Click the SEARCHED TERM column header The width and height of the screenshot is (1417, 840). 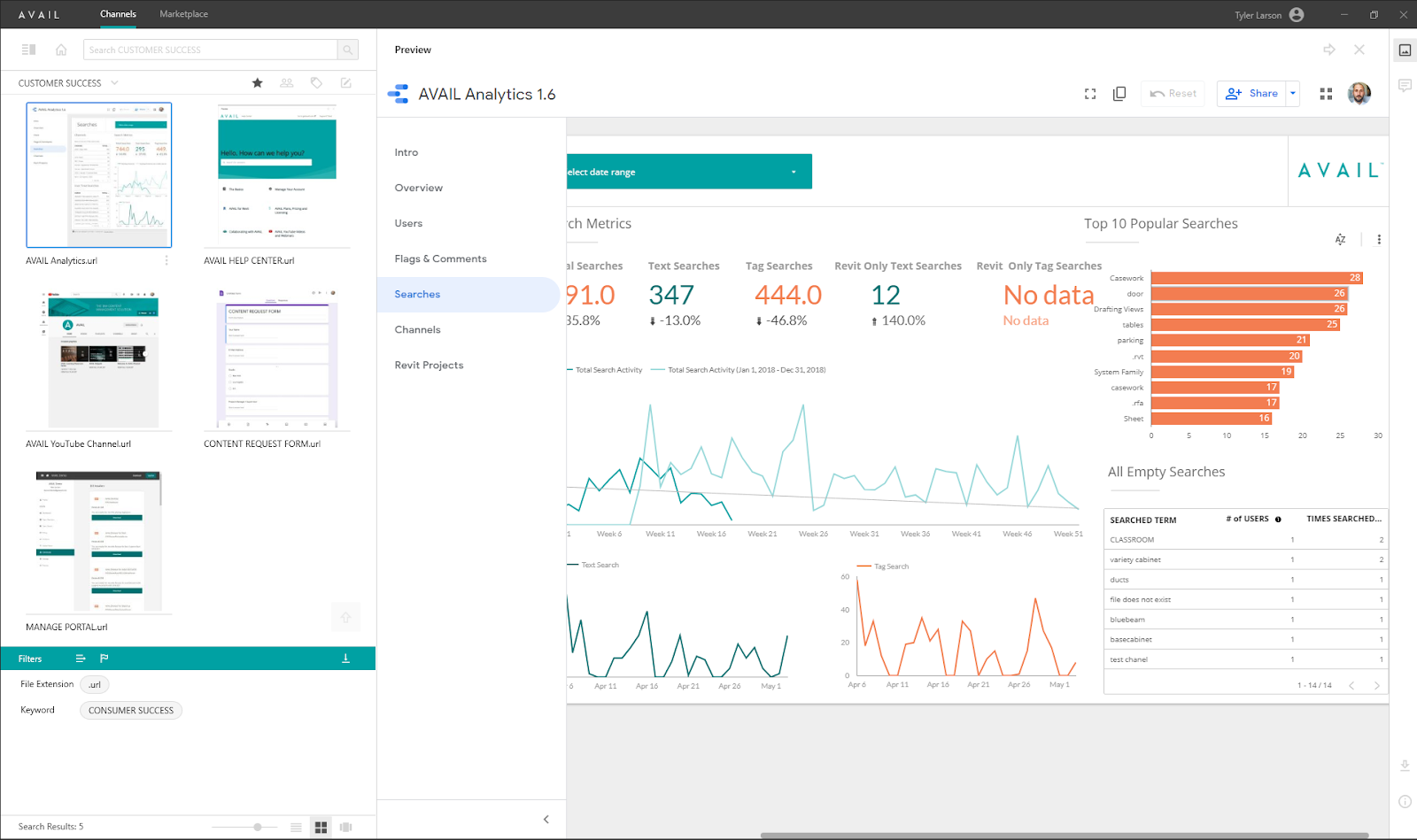pos(1143,520)
